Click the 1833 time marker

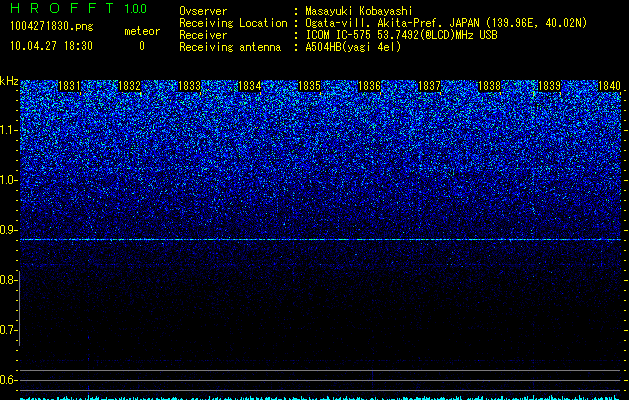(189, 86)
